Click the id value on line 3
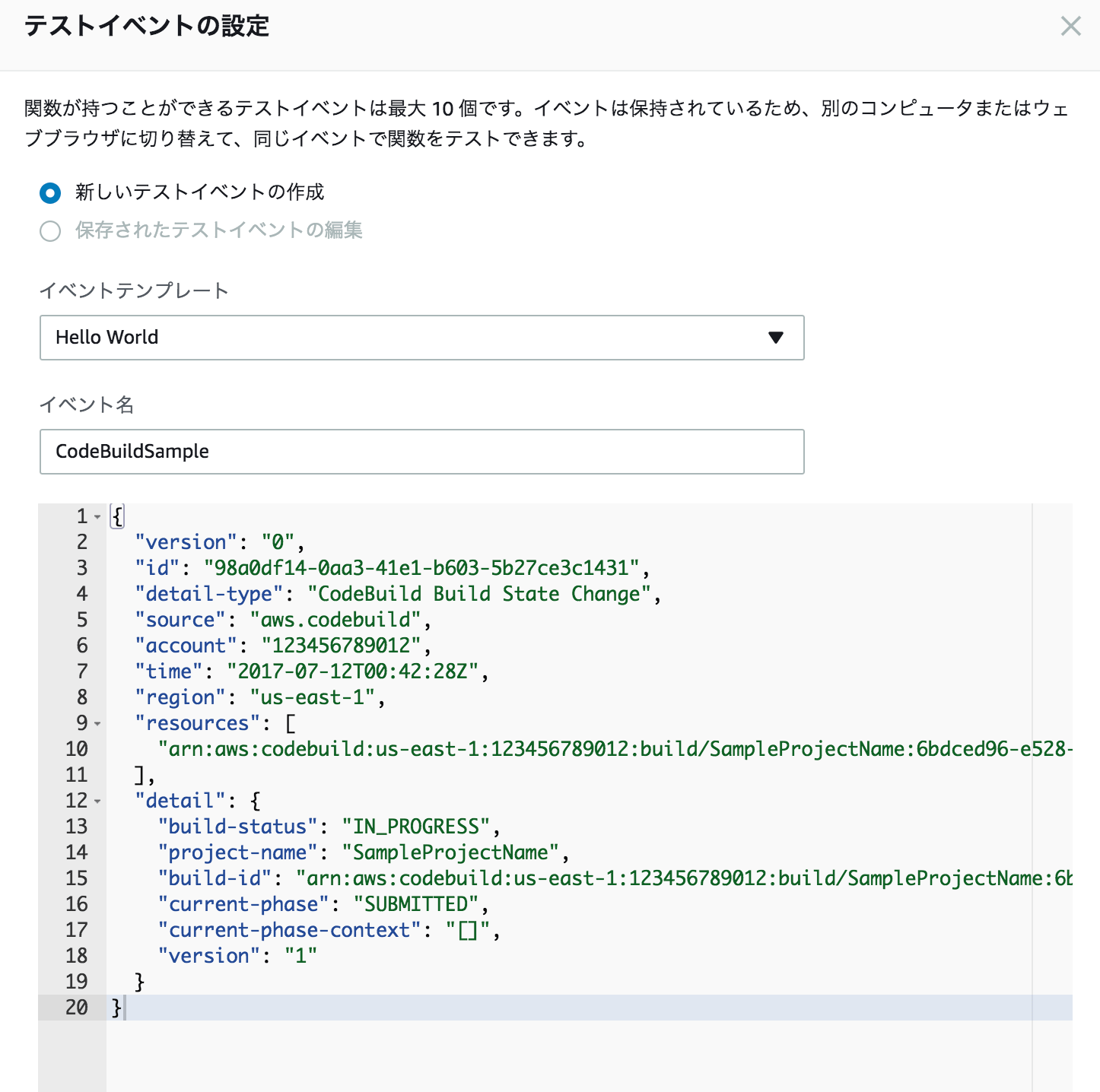Viewport: 1100px width, 1092px height. pyautogui.click(x=421, y=568)
